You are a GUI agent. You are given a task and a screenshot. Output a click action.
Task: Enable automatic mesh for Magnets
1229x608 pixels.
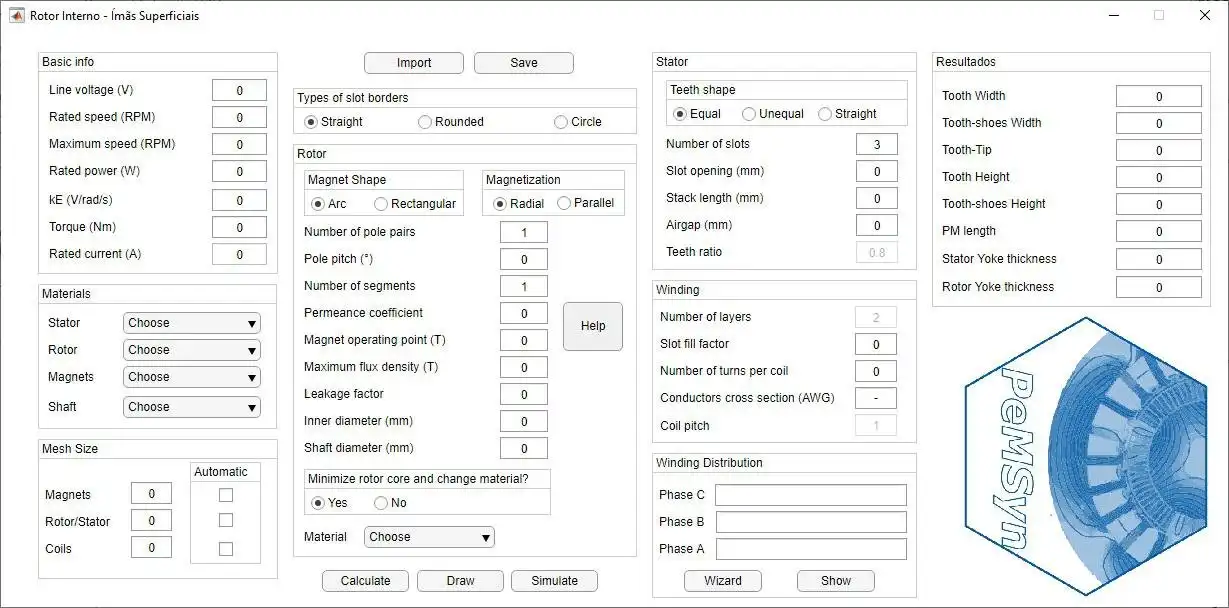click(226, 495)
